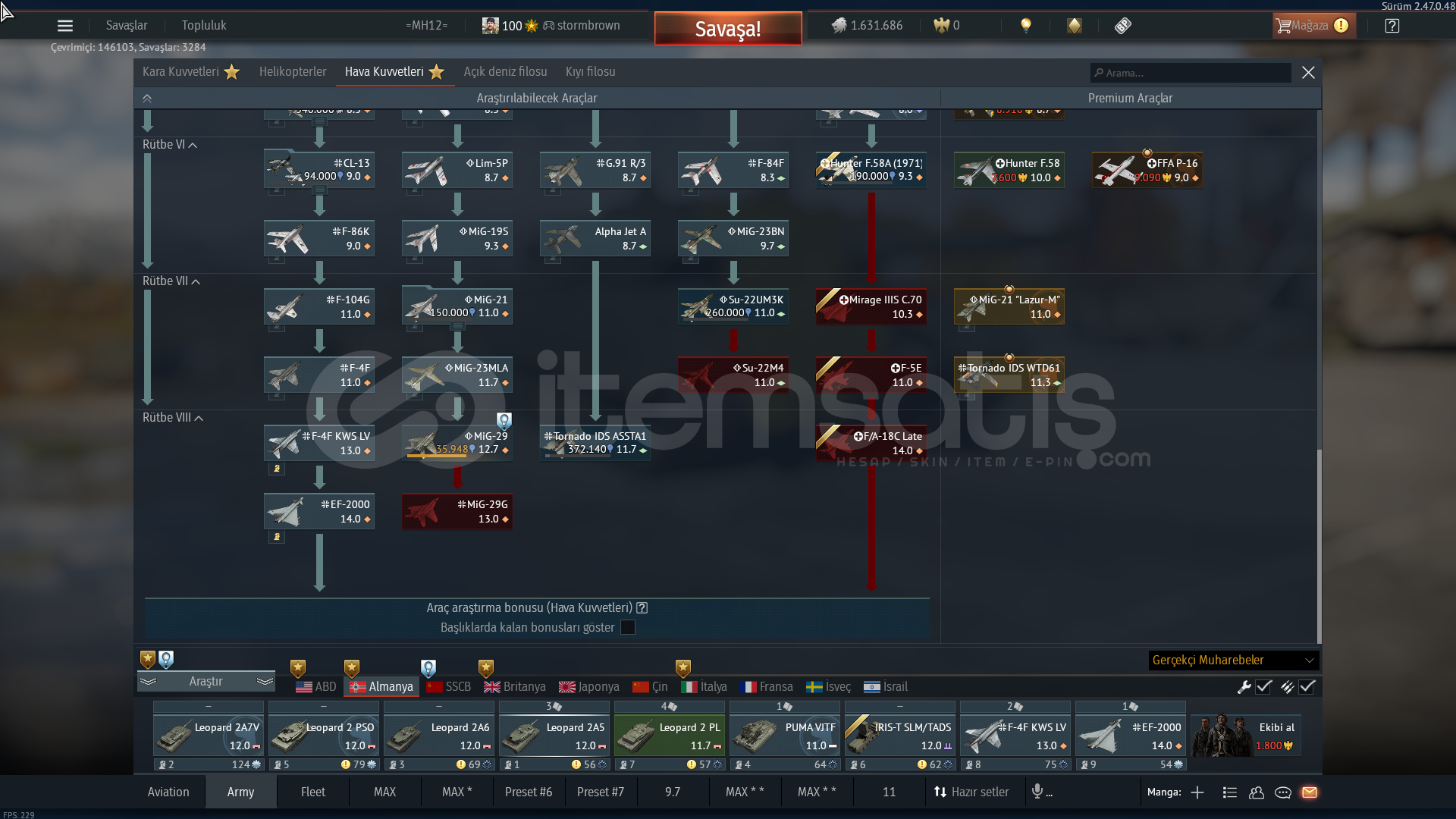Select the EF-2000 aircraft in research tree
Viewport: 1456px width, 819px height.
coord(319,511)
